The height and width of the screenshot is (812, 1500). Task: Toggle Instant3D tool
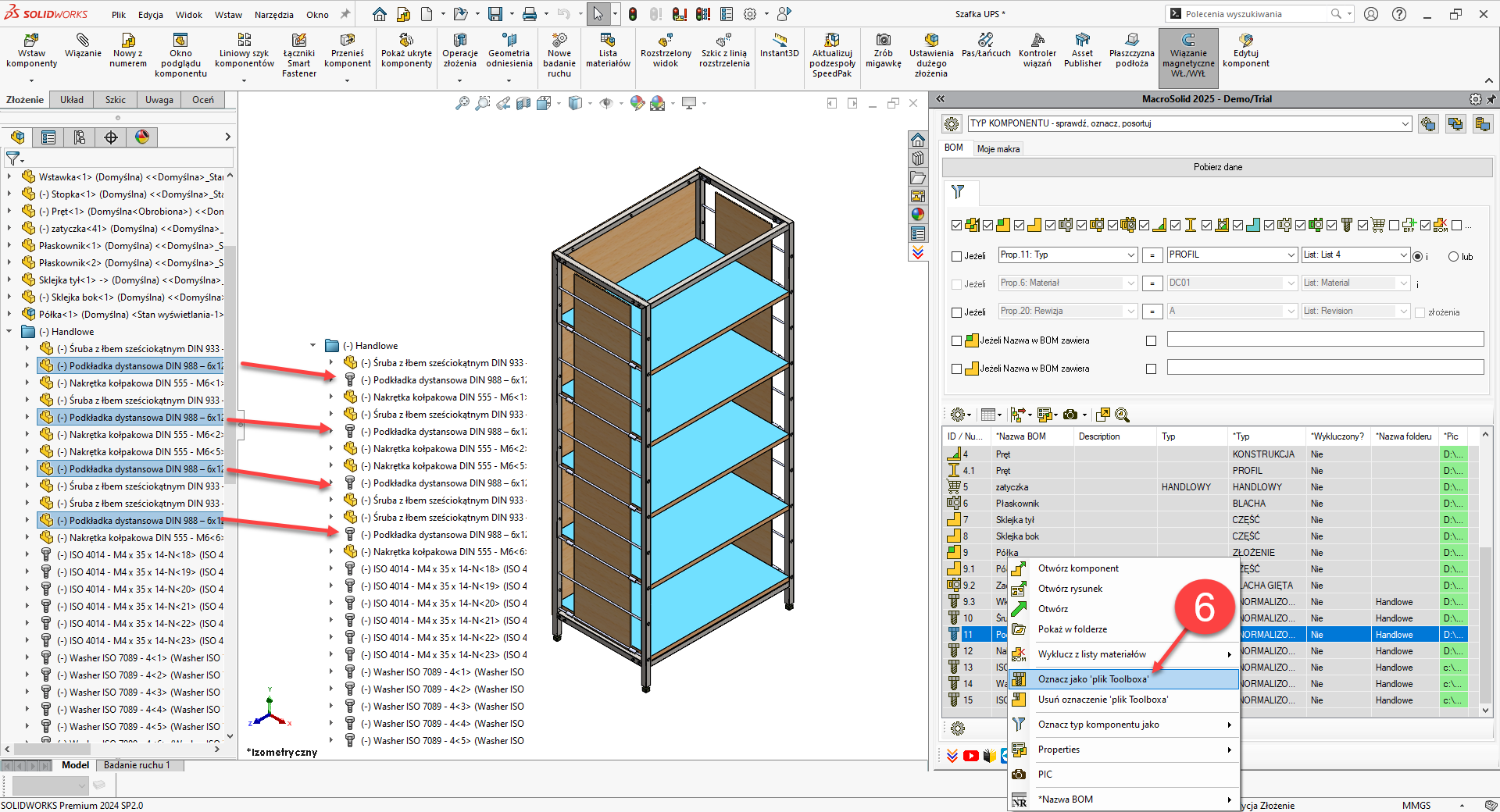point(779,46)
